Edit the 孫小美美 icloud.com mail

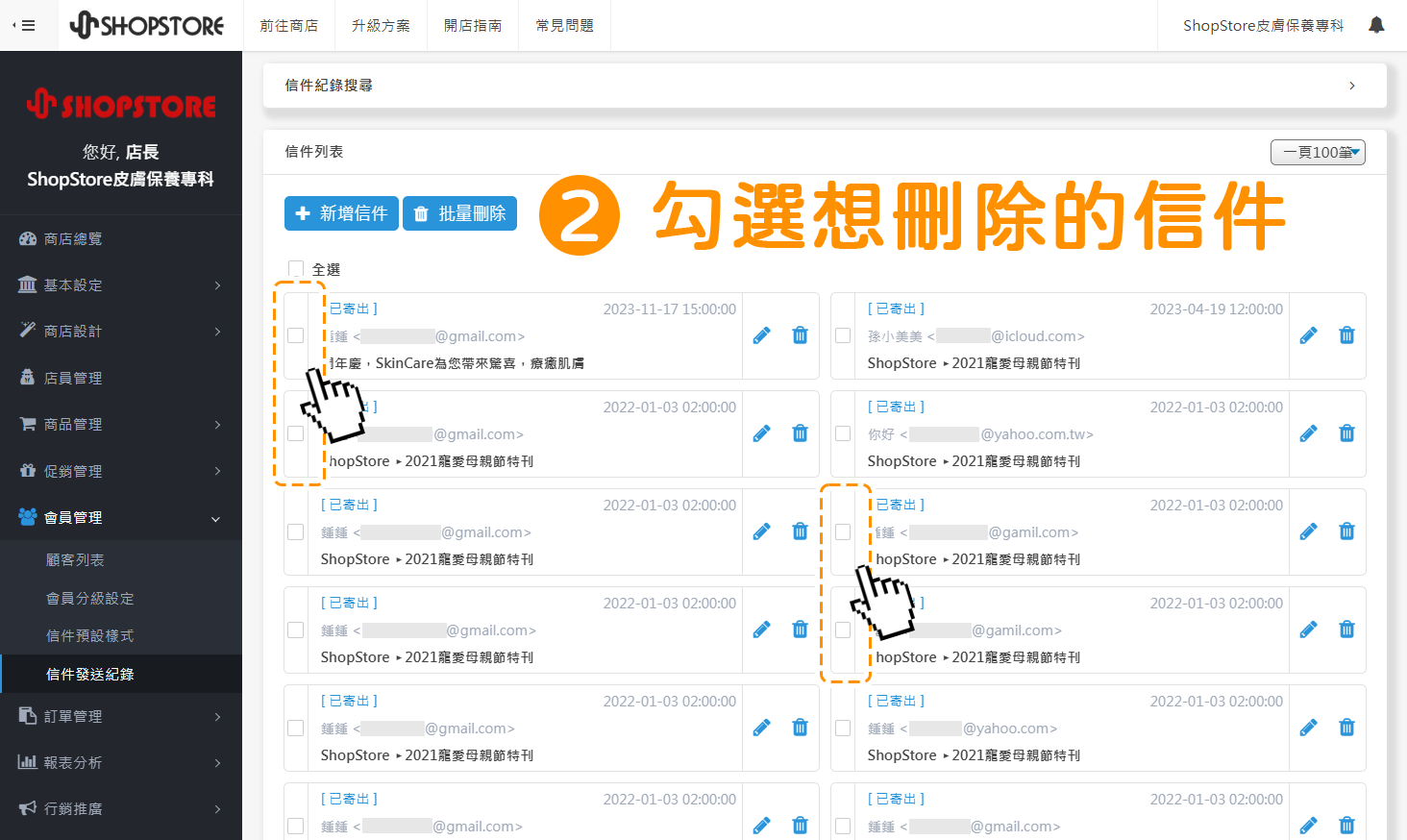click(x=1308, y=335)
